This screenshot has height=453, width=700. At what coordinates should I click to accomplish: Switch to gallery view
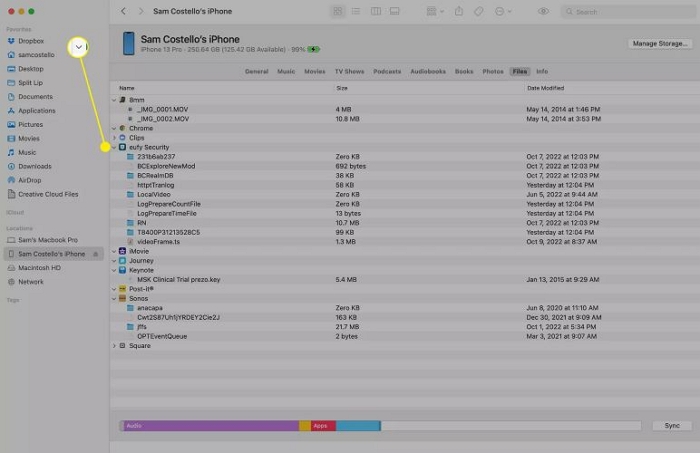[395, 11]
